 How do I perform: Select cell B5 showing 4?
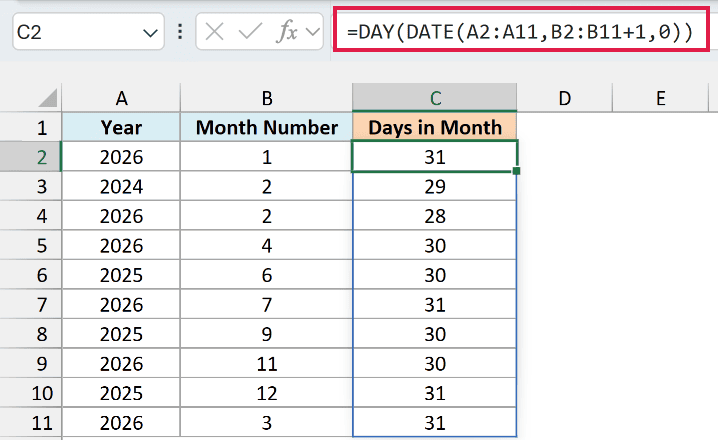point(267,245)
